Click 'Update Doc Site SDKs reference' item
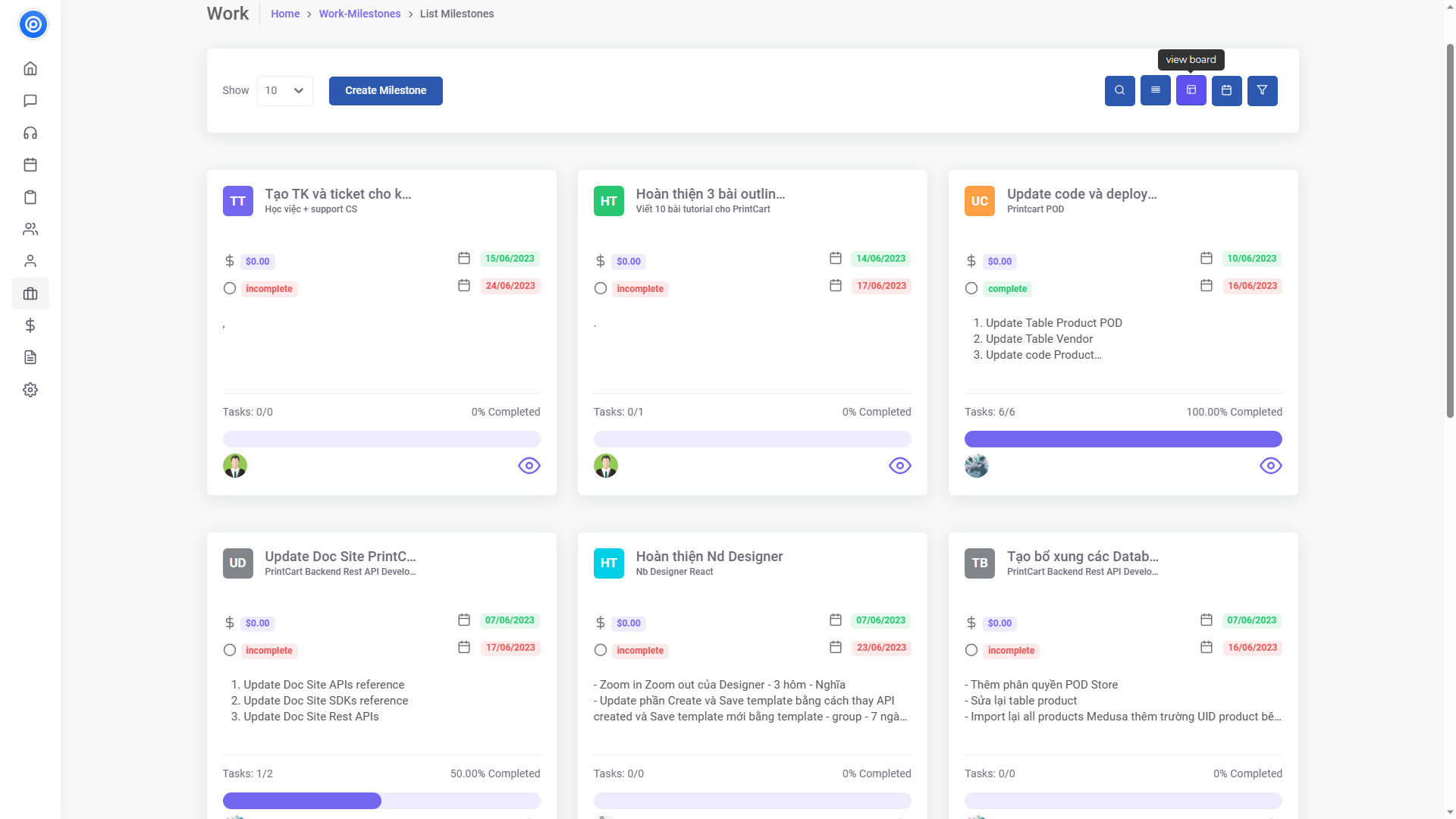Viewport: 1456px width, 819px height. click(x=325, y=701)
